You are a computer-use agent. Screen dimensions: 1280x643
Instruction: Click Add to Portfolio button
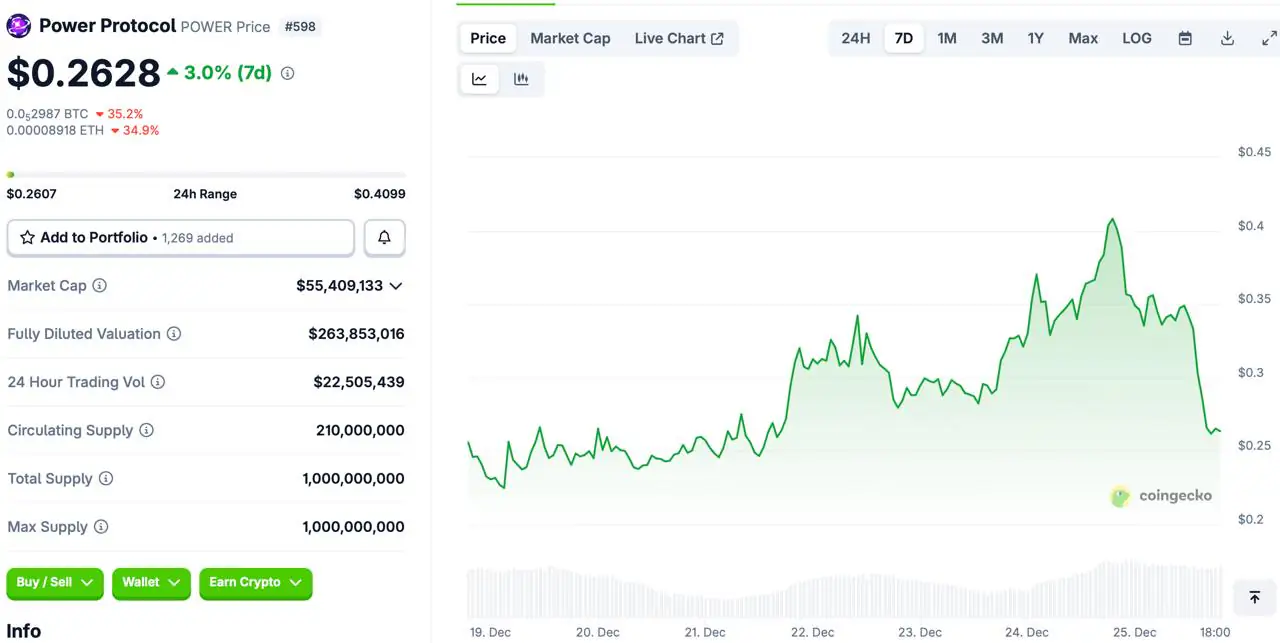coord(180,238)
